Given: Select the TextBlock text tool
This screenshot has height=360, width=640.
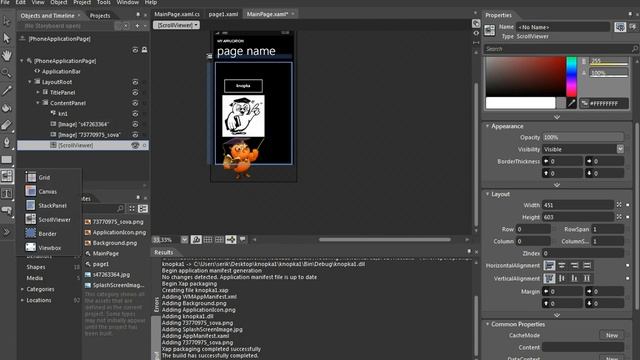Looking at the screenshot, I should [7, 193].
